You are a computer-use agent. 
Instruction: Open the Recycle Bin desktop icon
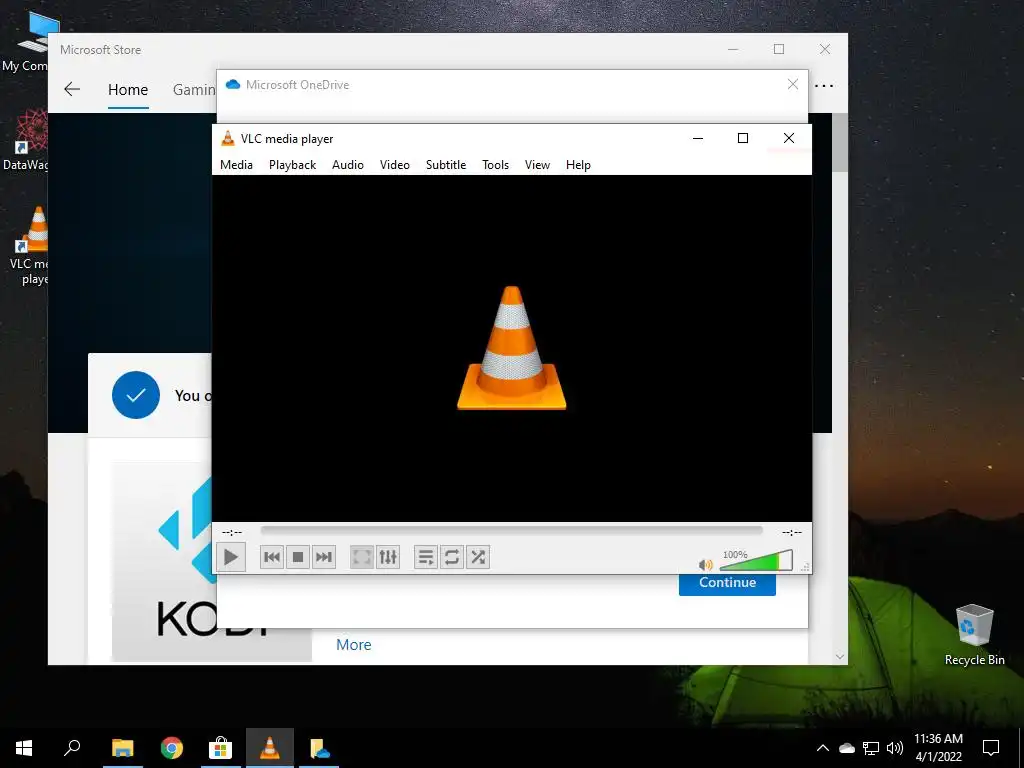[974, 634]
